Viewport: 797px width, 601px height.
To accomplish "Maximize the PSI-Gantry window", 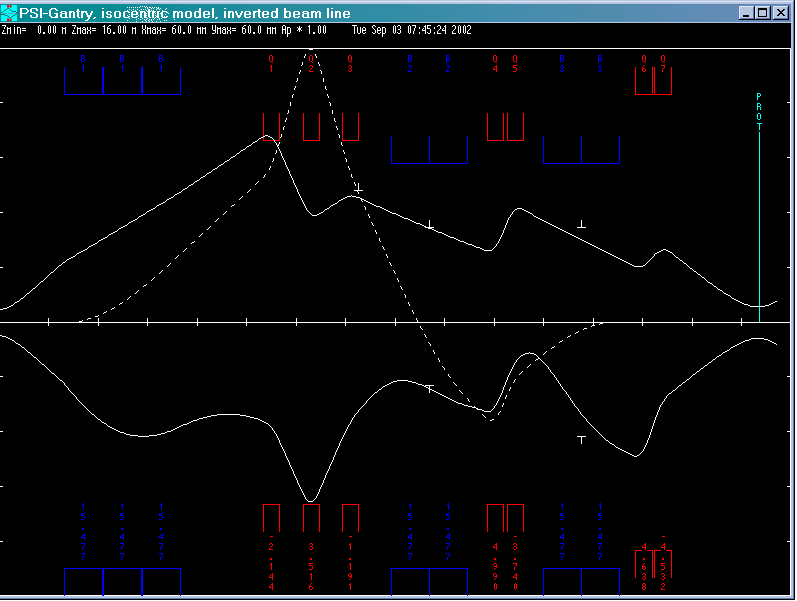I will click(763, 13).
